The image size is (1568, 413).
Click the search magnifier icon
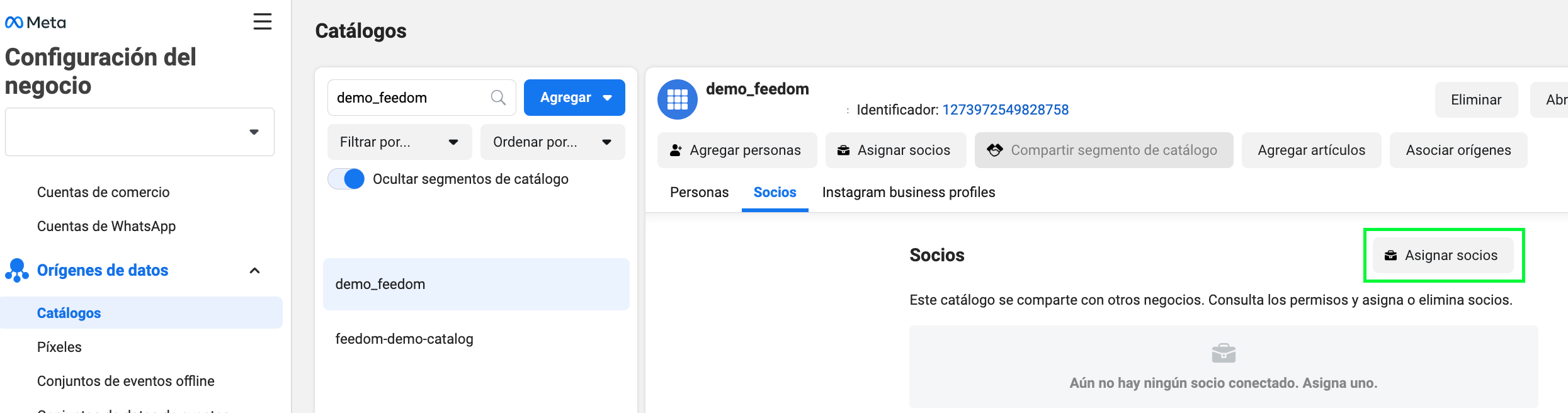click(498, 98)
